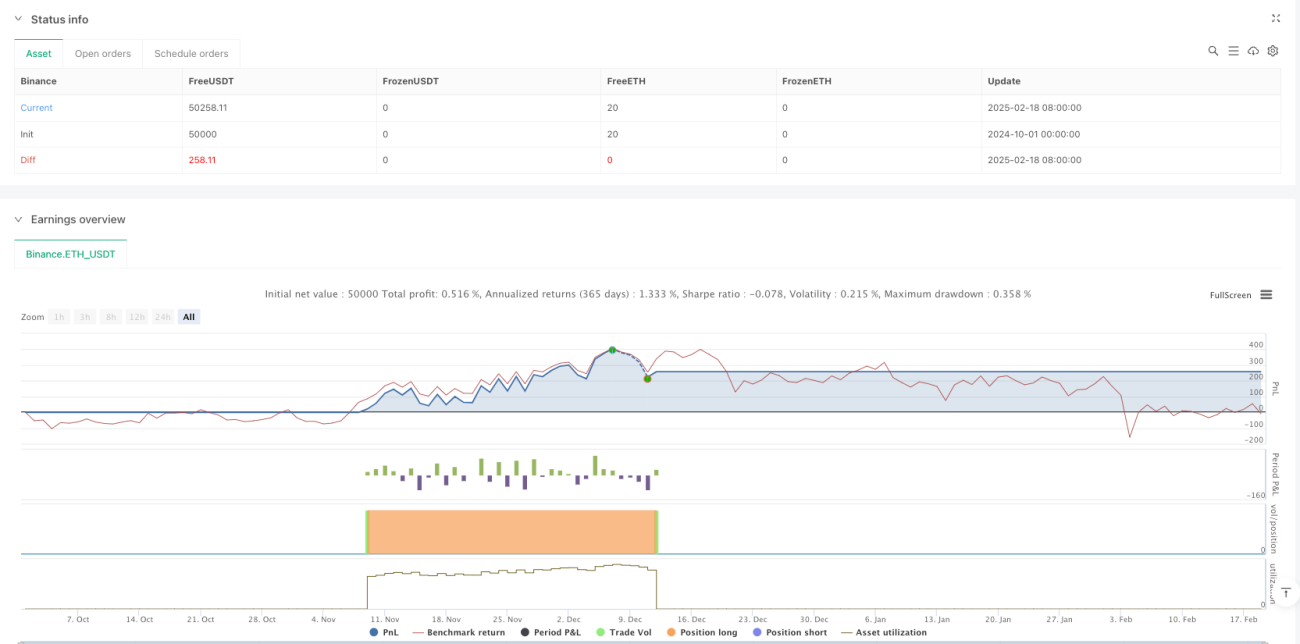
Task: Click the cloud download icon
Action: point(1253,51)
